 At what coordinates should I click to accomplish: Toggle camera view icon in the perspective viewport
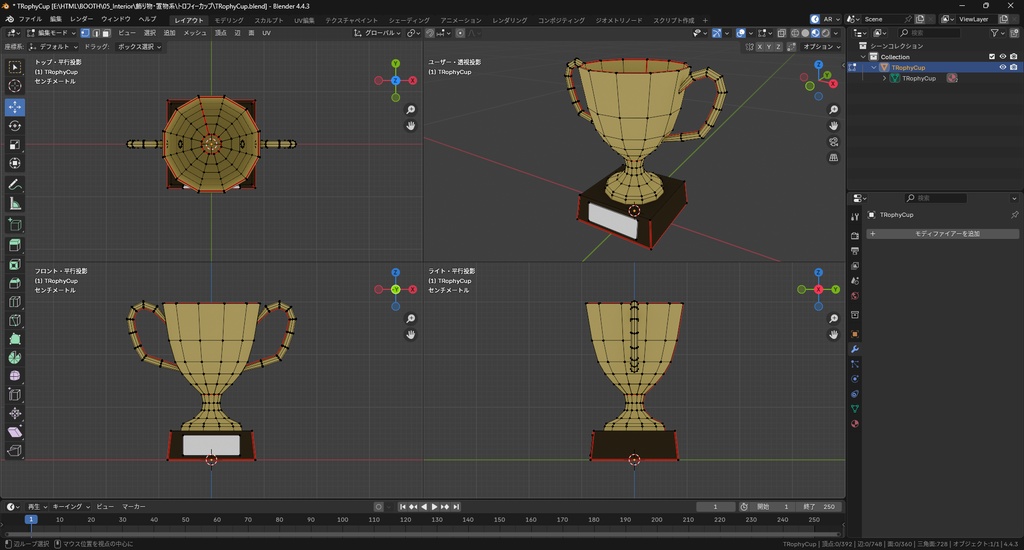pos(834,142)
